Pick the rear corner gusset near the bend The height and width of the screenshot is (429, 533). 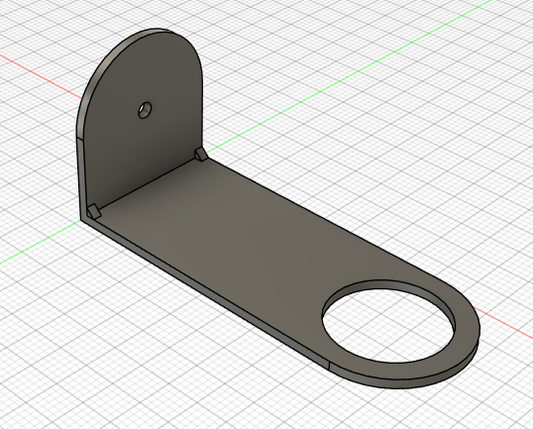click(201, 154)
